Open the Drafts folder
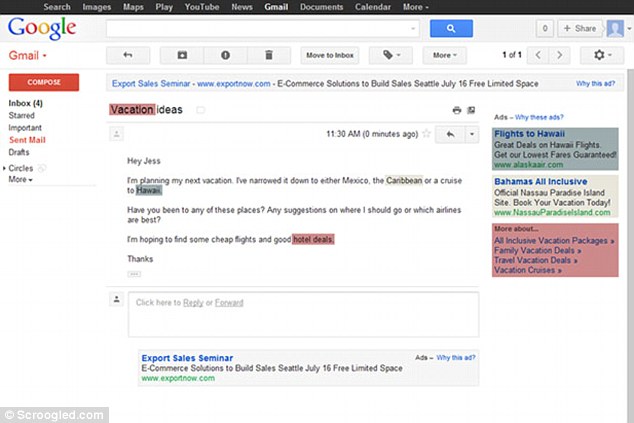This screenshot has height=423, width=634. tap(19, 152)
